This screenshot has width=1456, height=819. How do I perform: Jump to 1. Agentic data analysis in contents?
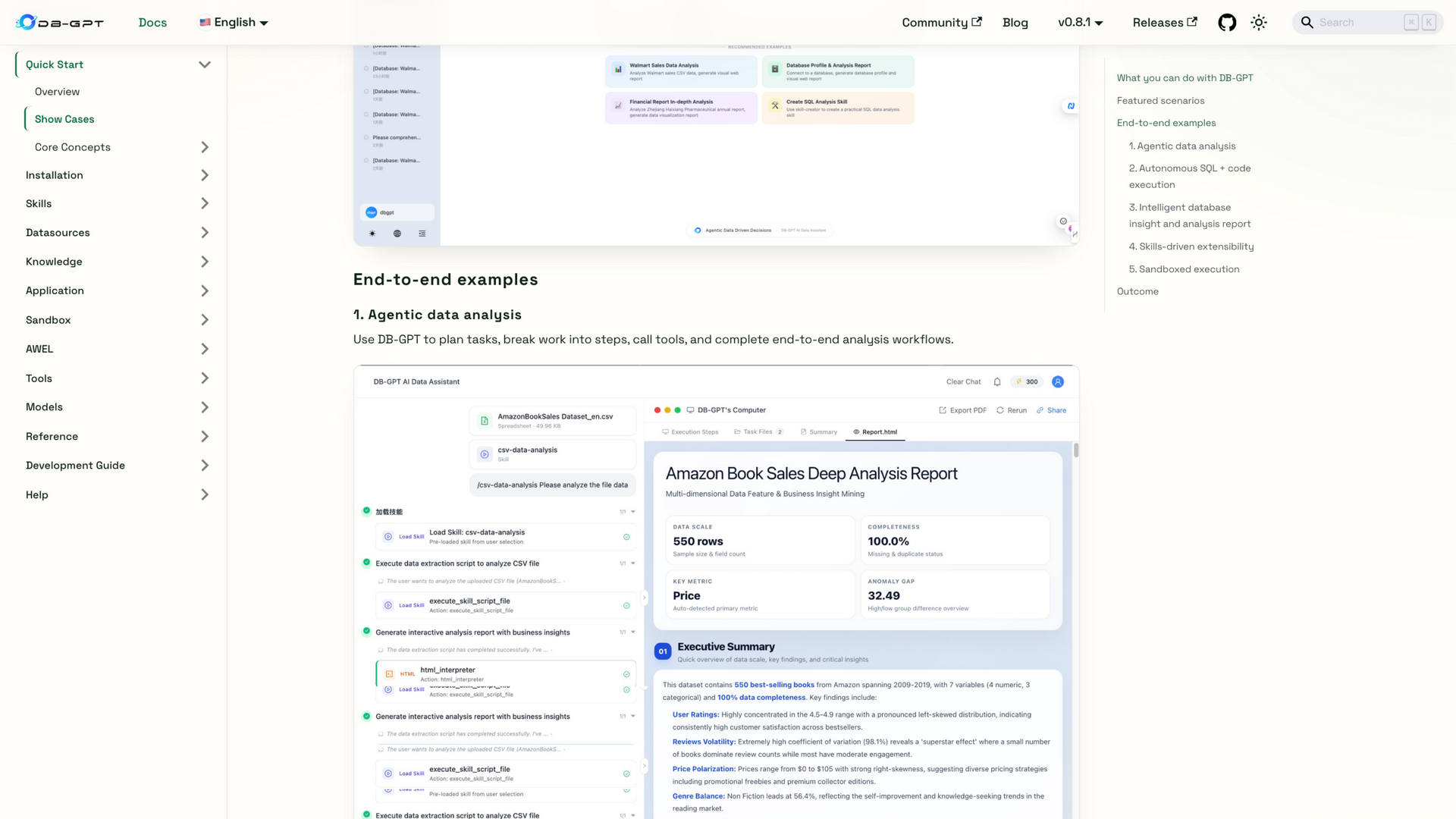pyautogui.click(x=1181, y=146)
